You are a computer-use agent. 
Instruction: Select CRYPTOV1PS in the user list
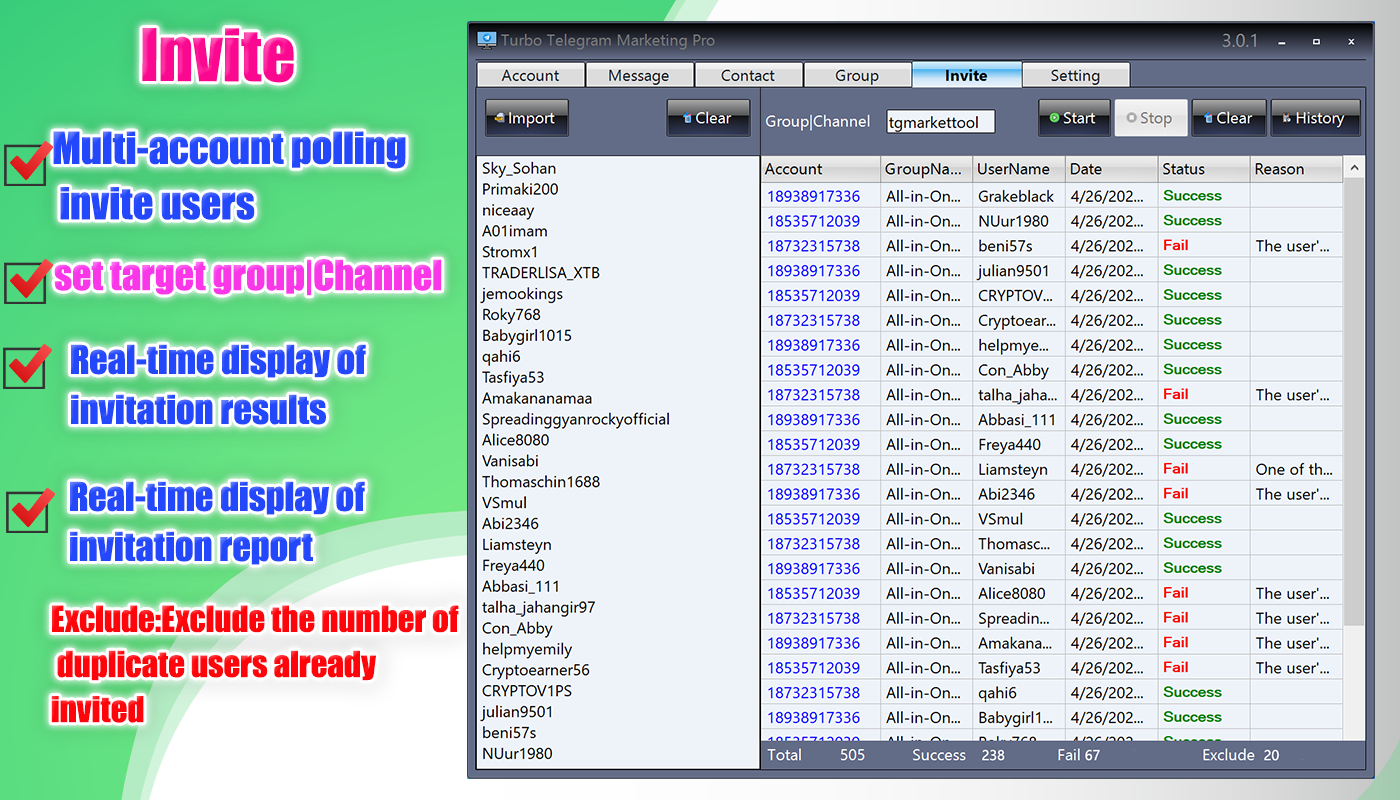point(527,691)
